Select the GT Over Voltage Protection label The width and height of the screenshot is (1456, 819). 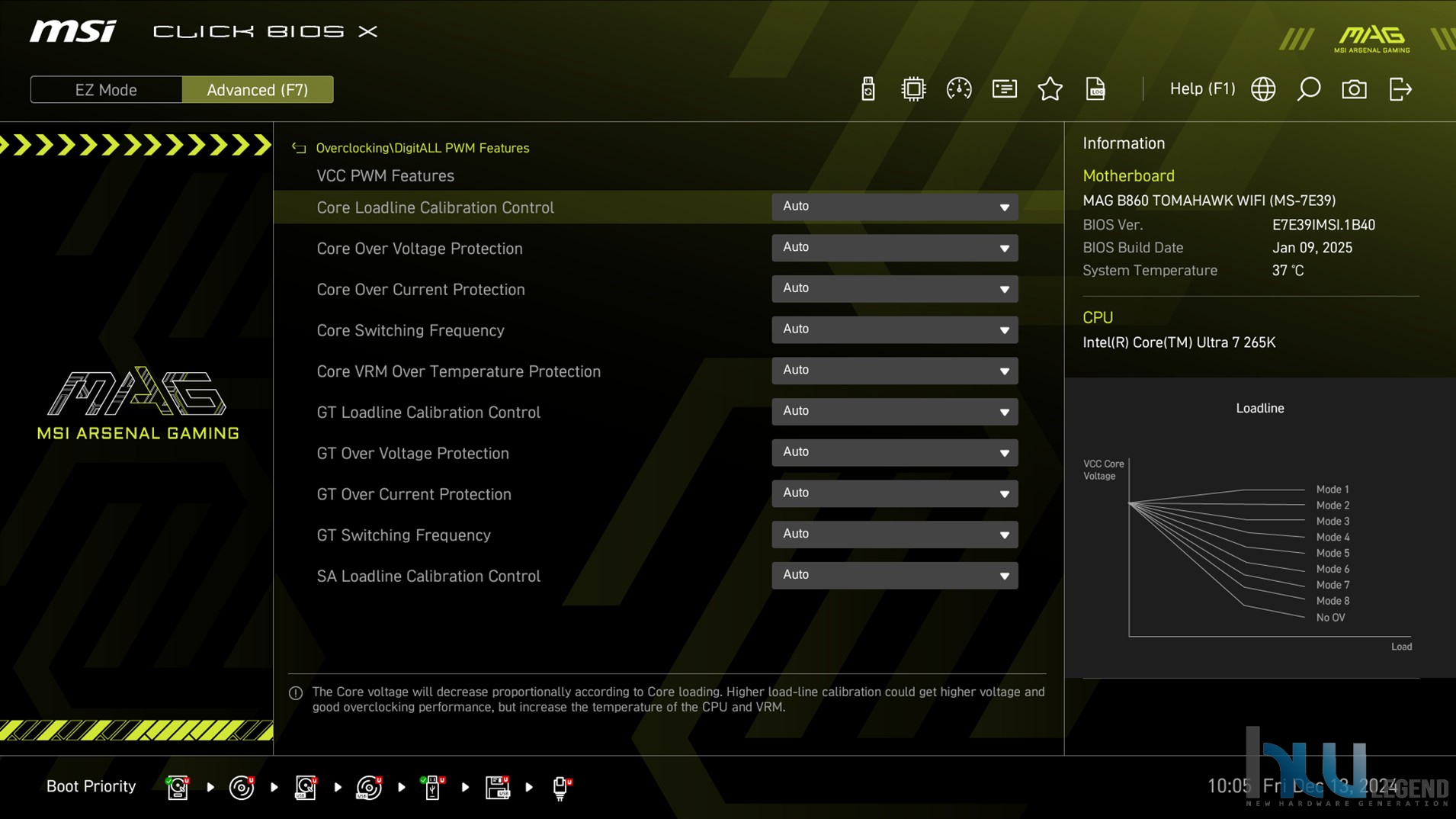click(412, 454)
